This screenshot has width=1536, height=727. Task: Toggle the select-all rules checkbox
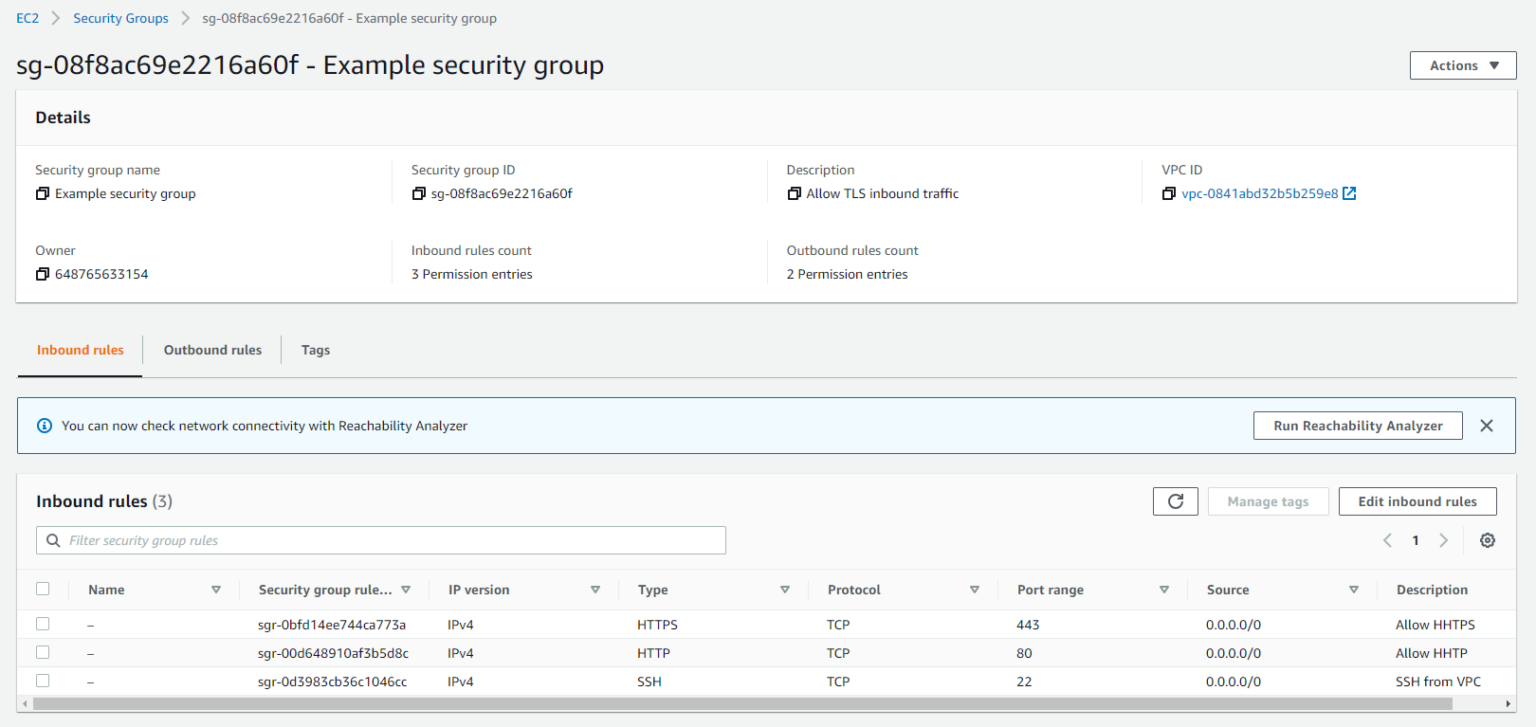click(x=43, y=589)
